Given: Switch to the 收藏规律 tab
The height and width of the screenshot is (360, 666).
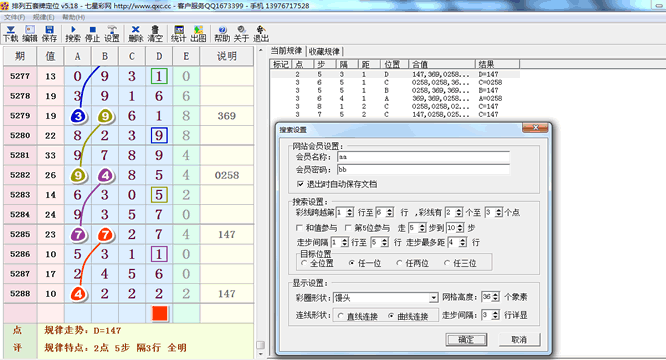Looking at the screenshot, I should (x=324, y=51).
